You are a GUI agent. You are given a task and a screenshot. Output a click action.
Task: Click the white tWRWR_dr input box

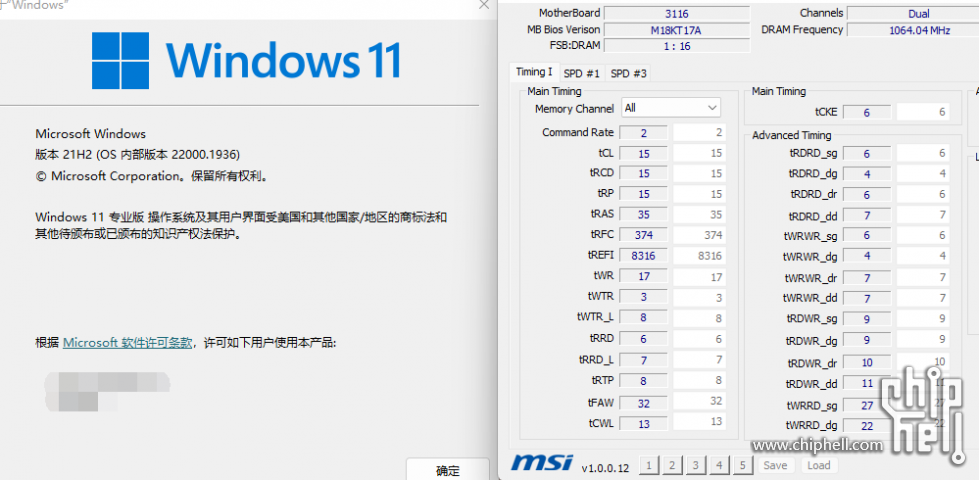[923, 277]
